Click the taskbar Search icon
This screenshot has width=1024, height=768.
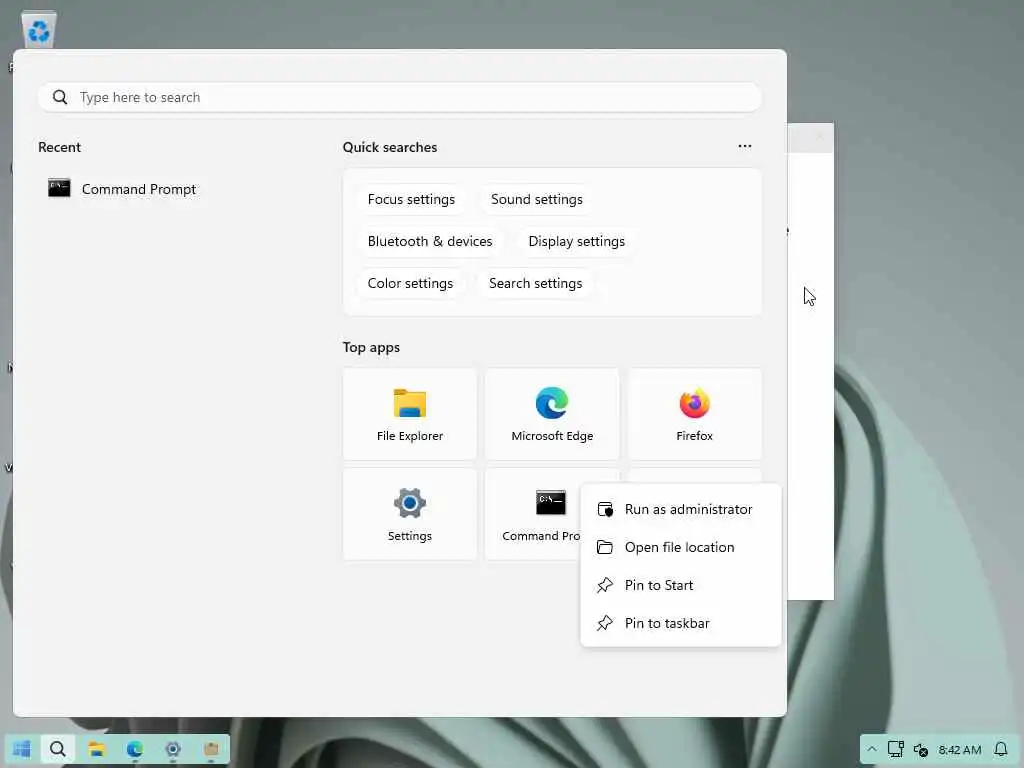tap(57, 749)
